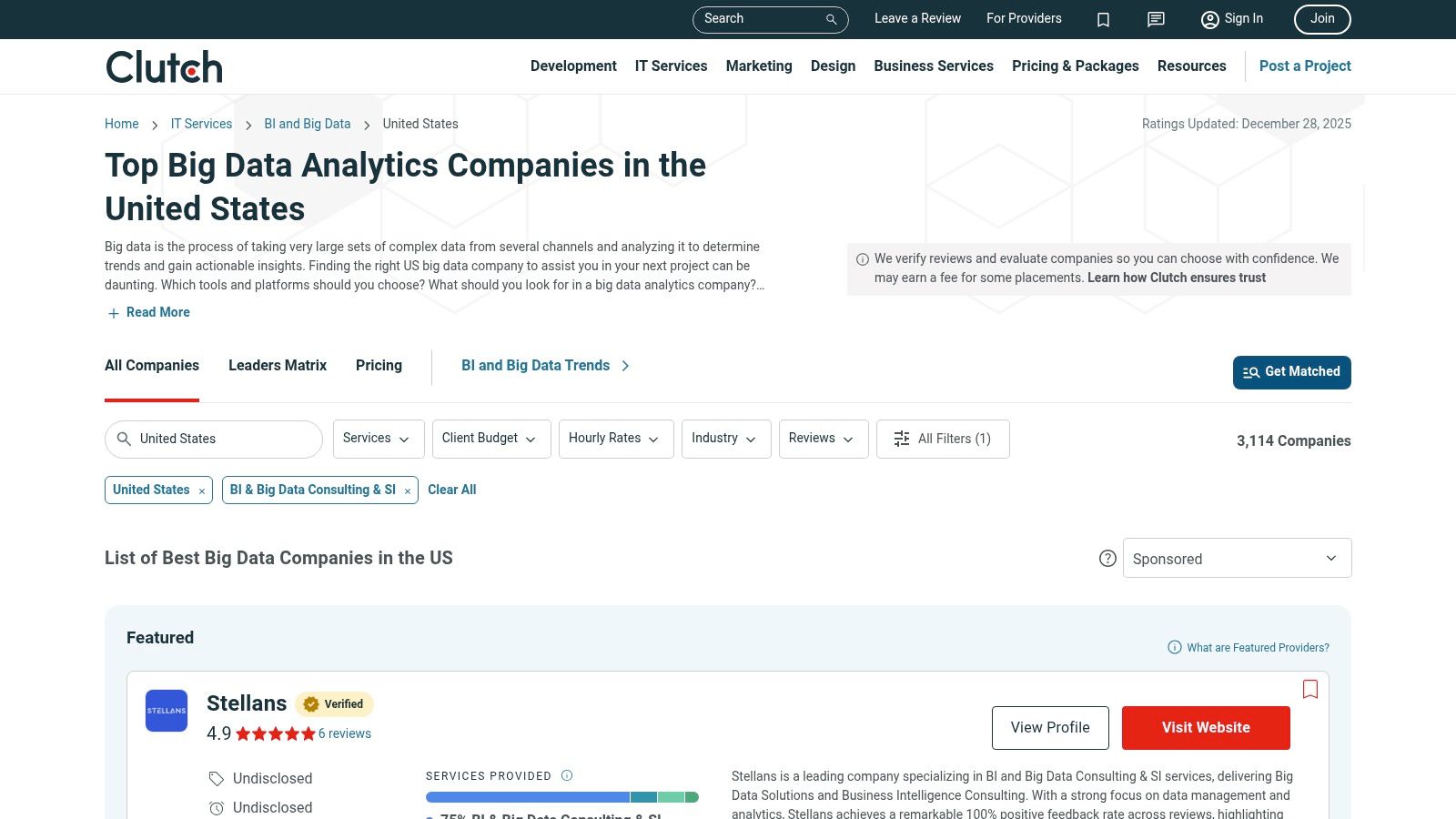
Task: Click the services provided progress bar
Action: (x=561, y=796)
